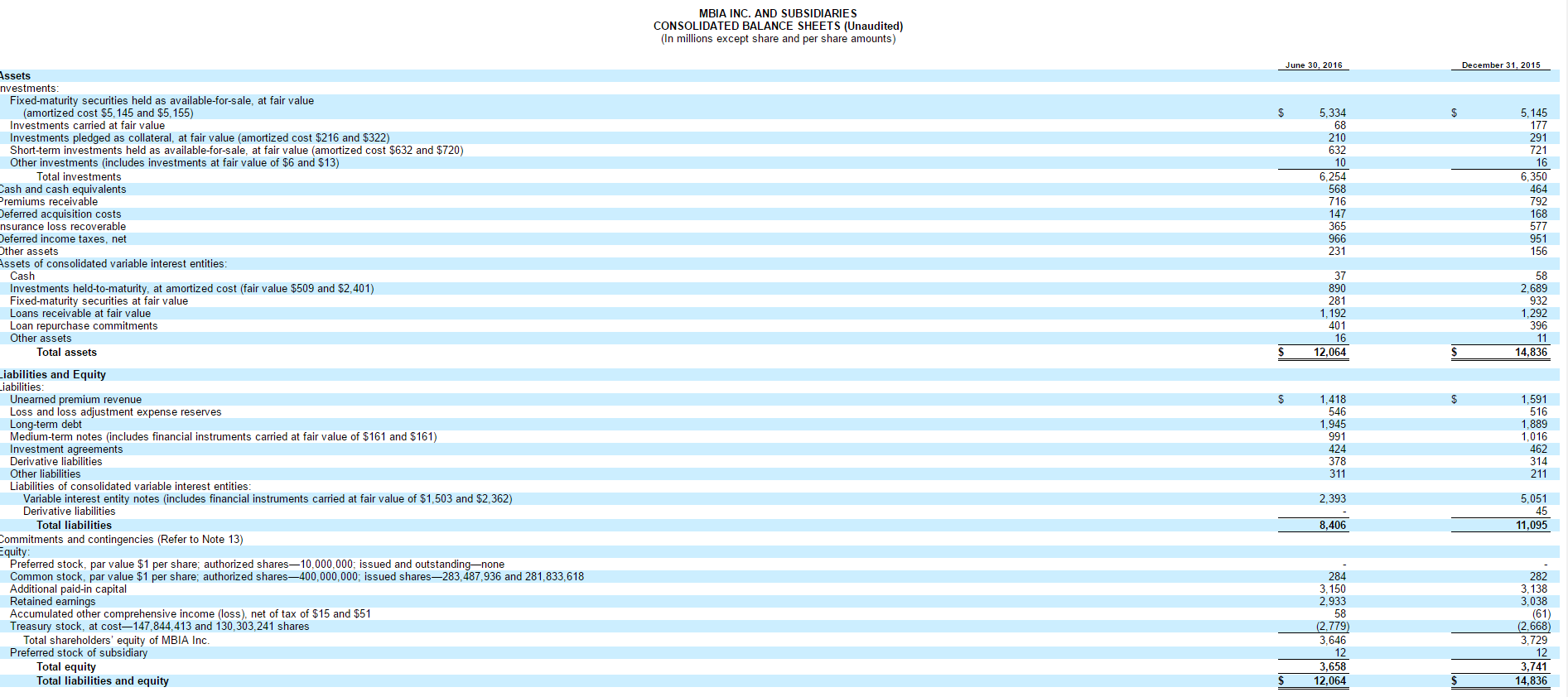Click the "Retained earnings" label
Viewport: 1568px width, 697px height.
pyautogui.click(x=52, y=601)
